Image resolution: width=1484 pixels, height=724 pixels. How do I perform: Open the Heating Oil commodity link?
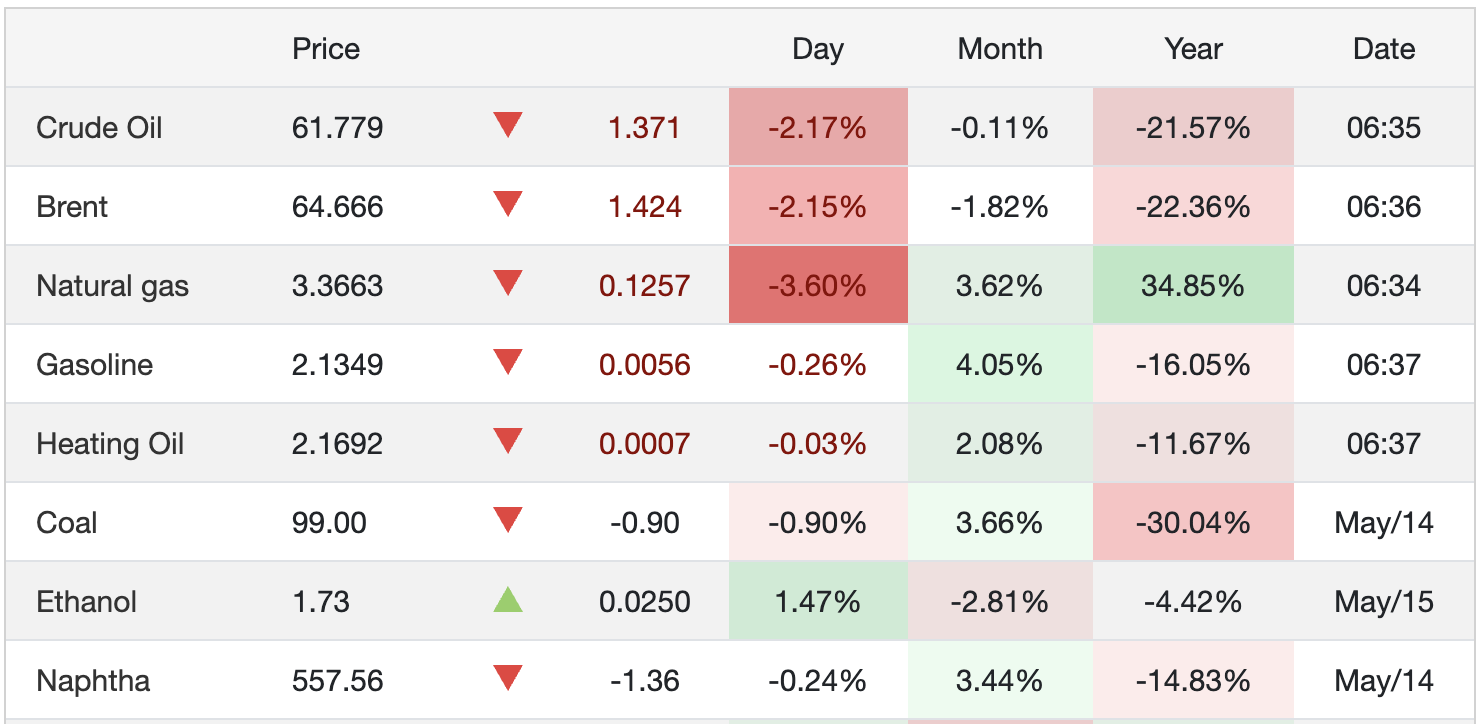pyautogui.click(x=110, y=444)
